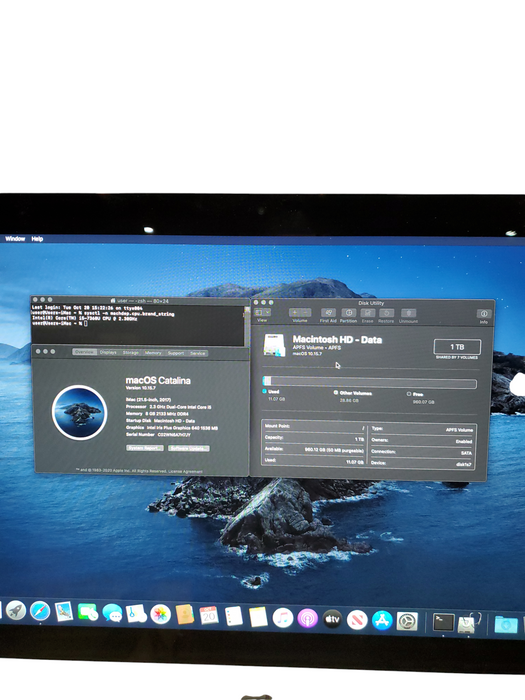Viewport: 525px width, 700px height.
Task: Click the Restore icon in Disk Utility
Action: (x=386, y=313)
